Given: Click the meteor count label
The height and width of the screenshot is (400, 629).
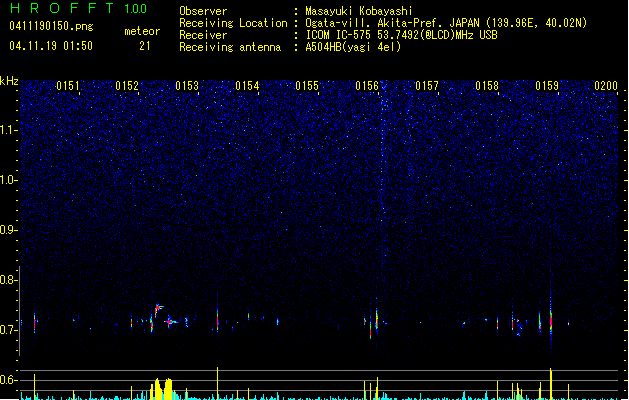Looking at the screenshot, I should [142, 31].
